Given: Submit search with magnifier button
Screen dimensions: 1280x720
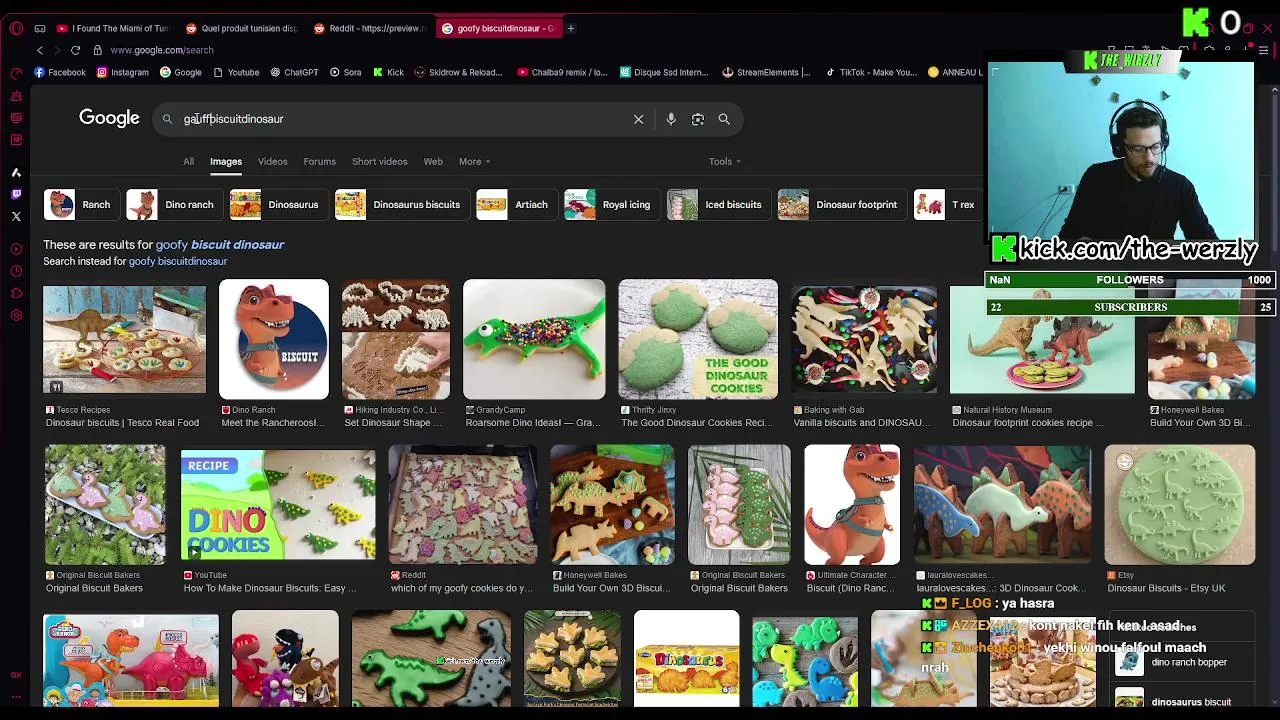Looking at the screenshot, I should click(724, 119).
